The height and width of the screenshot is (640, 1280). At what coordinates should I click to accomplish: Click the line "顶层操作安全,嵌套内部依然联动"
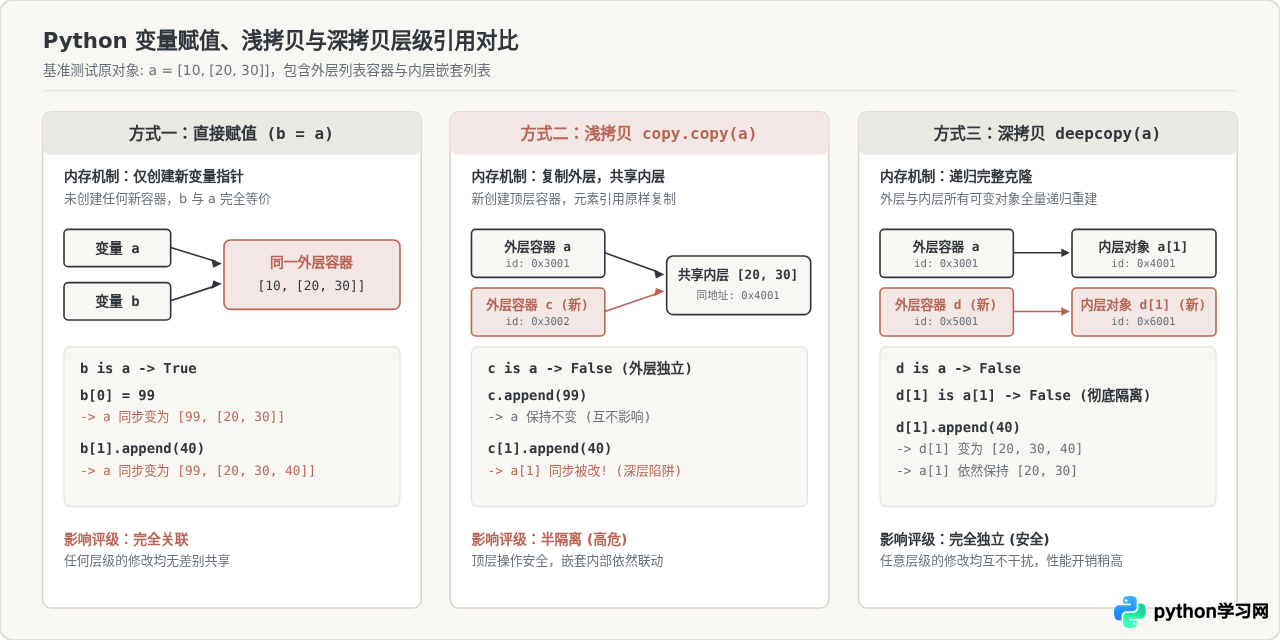pos(567,561)
